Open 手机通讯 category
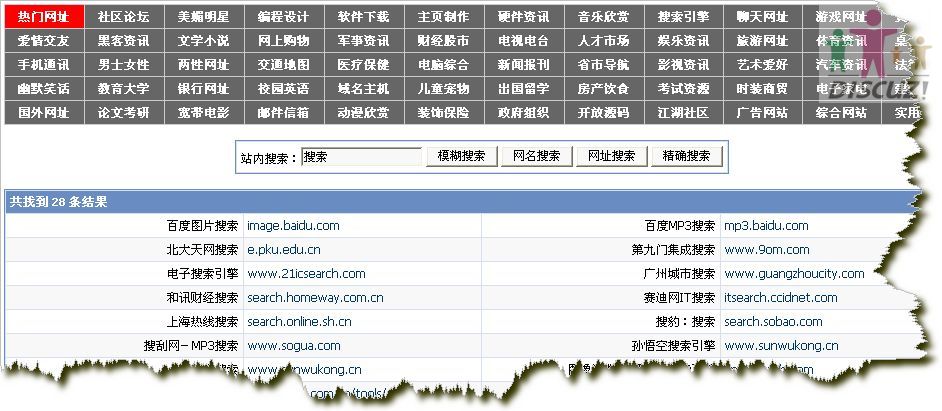The width and height of the screenshot is (942, 411). click(44, 65)
